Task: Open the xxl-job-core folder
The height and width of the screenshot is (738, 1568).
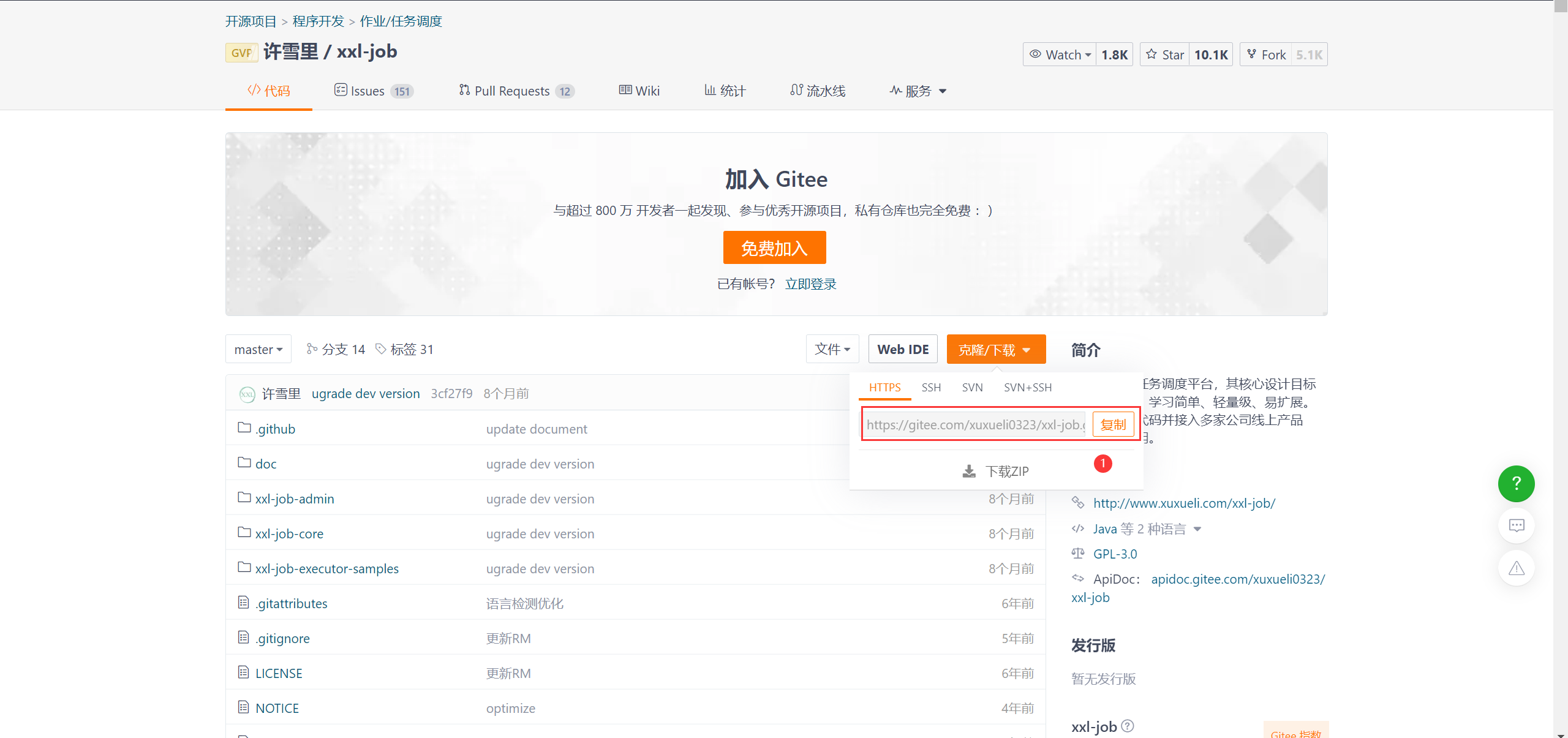Action: (289, 533)
